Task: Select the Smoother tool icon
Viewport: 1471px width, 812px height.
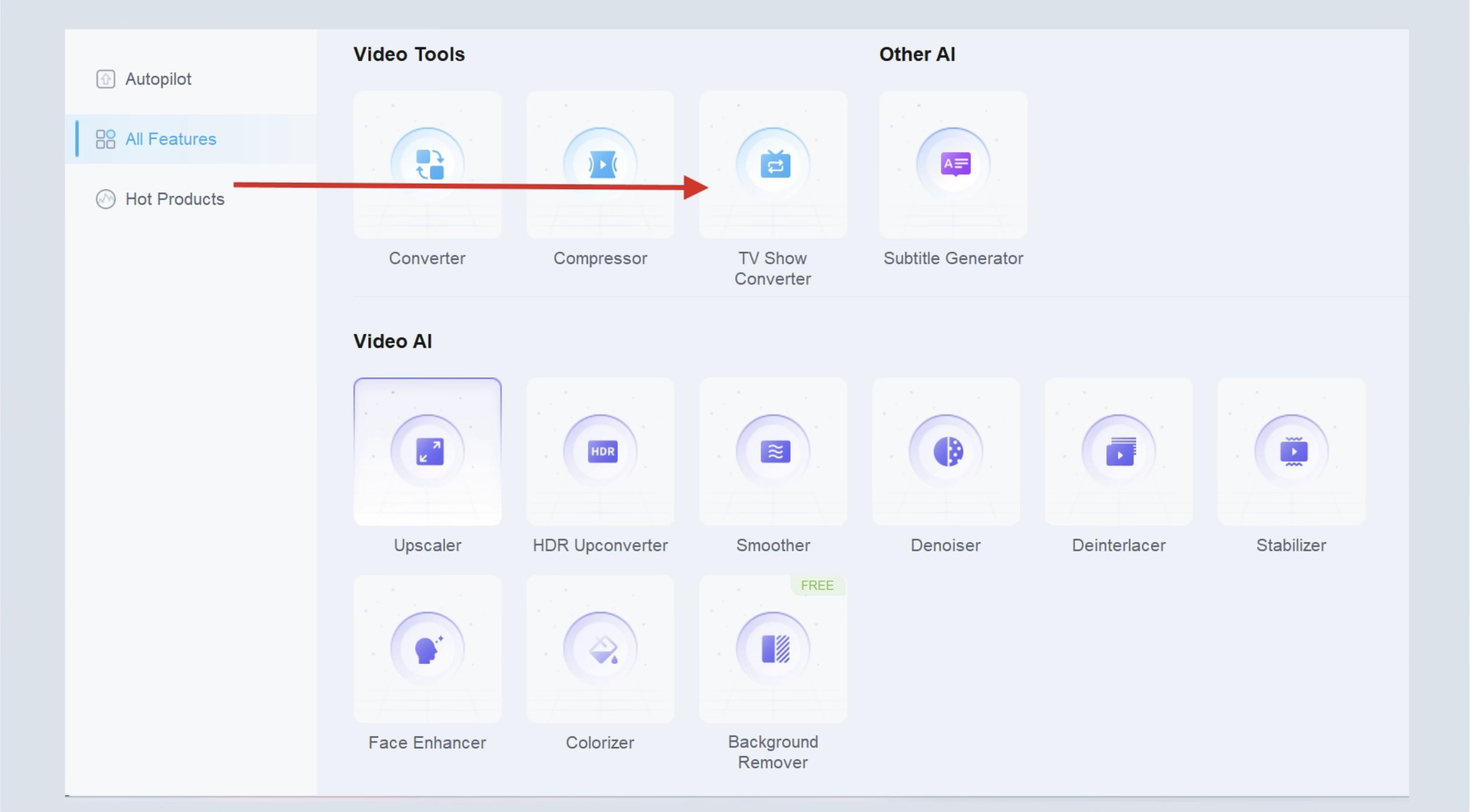Action: (774, 451)
